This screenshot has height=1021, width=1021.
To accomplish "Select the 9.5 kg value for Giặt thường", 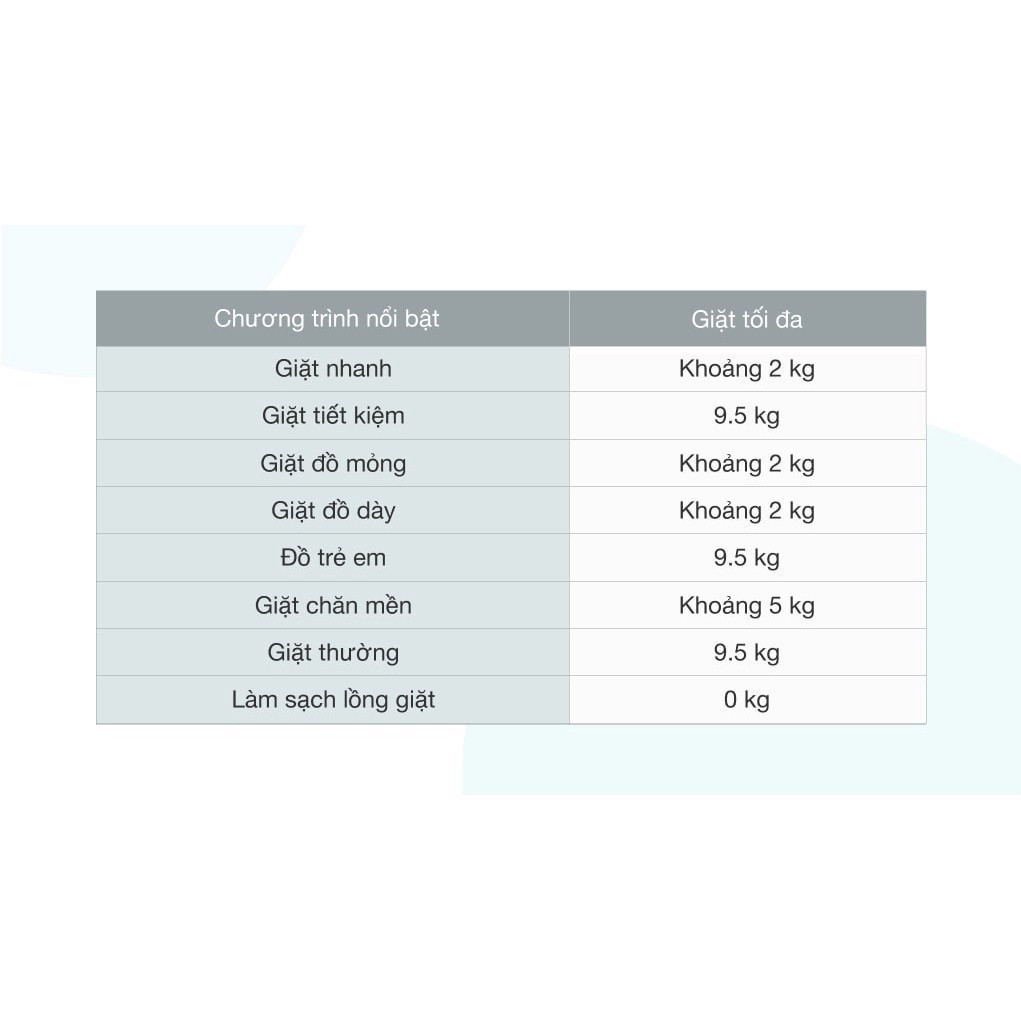I will [x=746, y=653].
